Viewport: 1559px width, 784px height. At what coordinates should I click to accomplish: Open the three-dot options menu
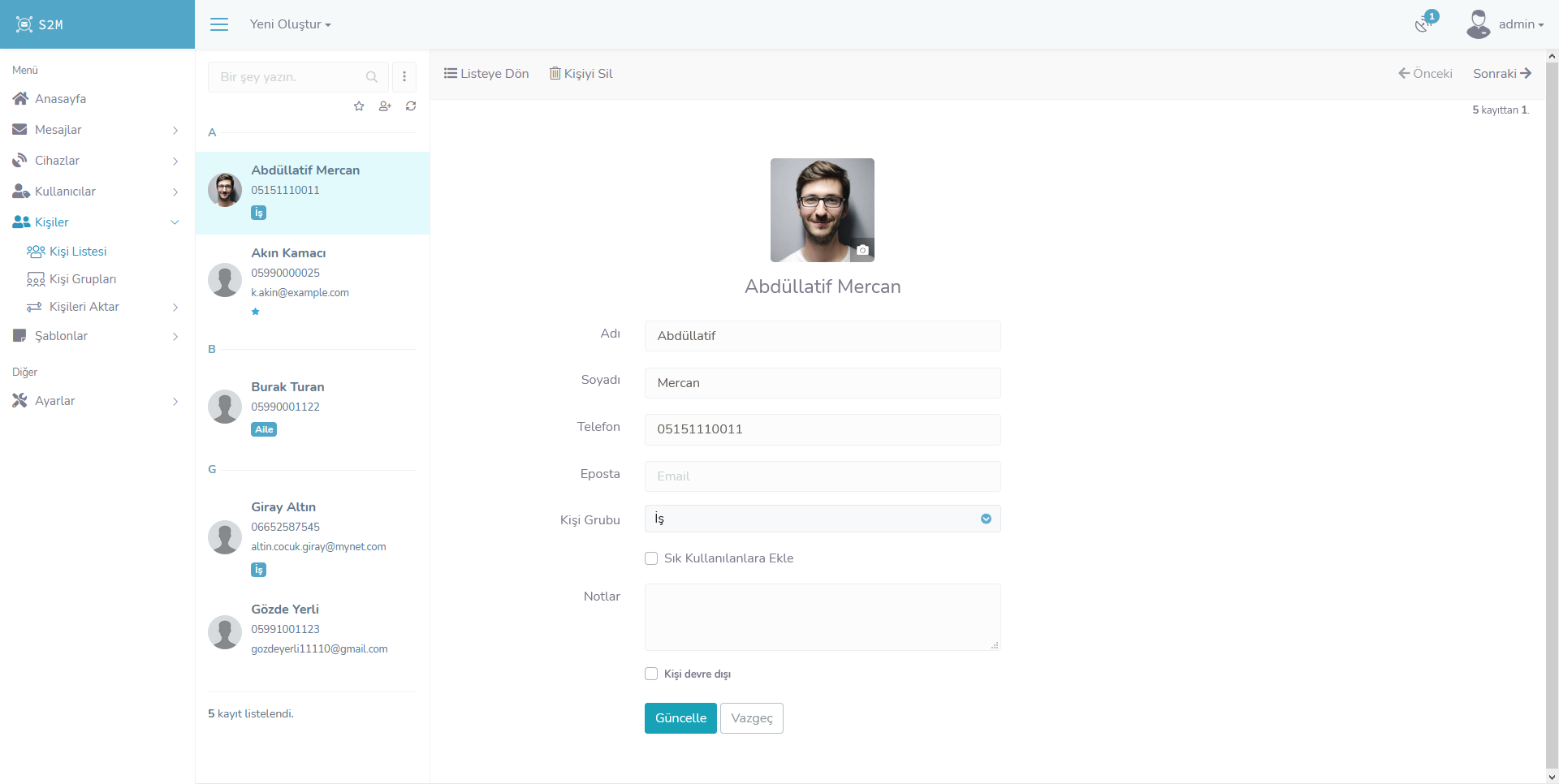tap(404, 77)
